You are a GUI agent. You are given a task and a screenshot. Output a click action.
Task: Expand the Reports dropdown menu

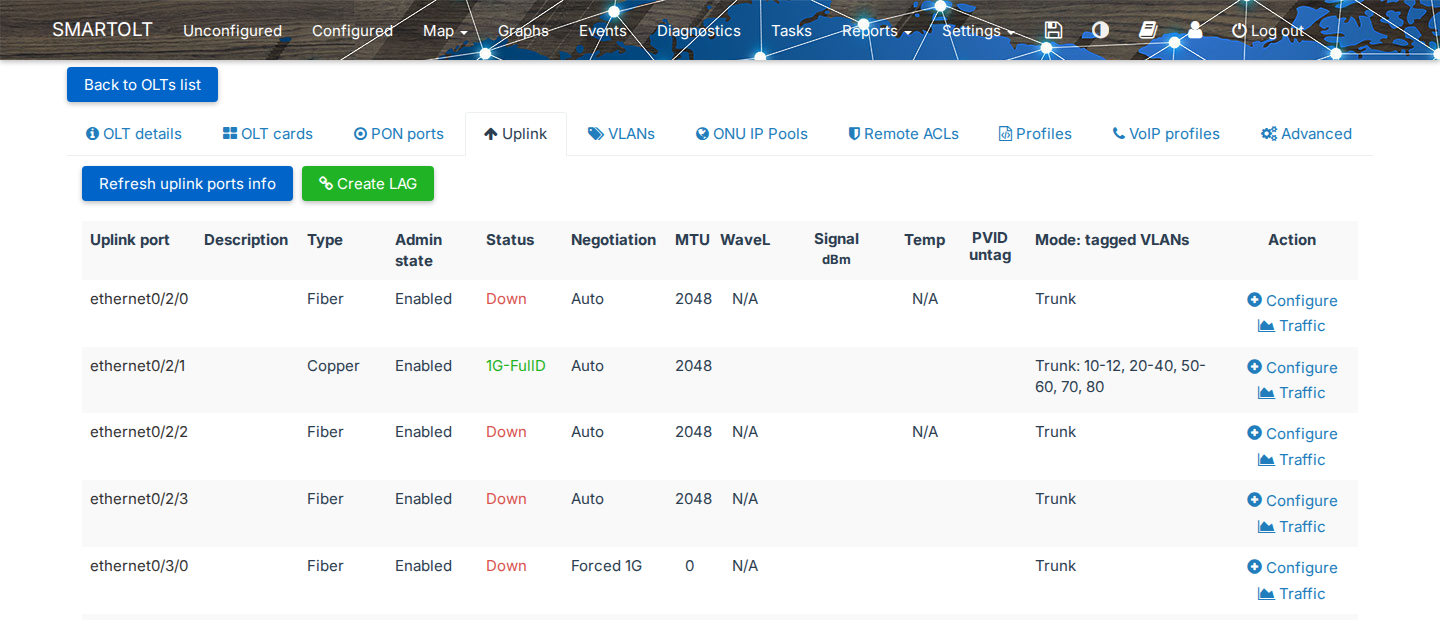876,30
